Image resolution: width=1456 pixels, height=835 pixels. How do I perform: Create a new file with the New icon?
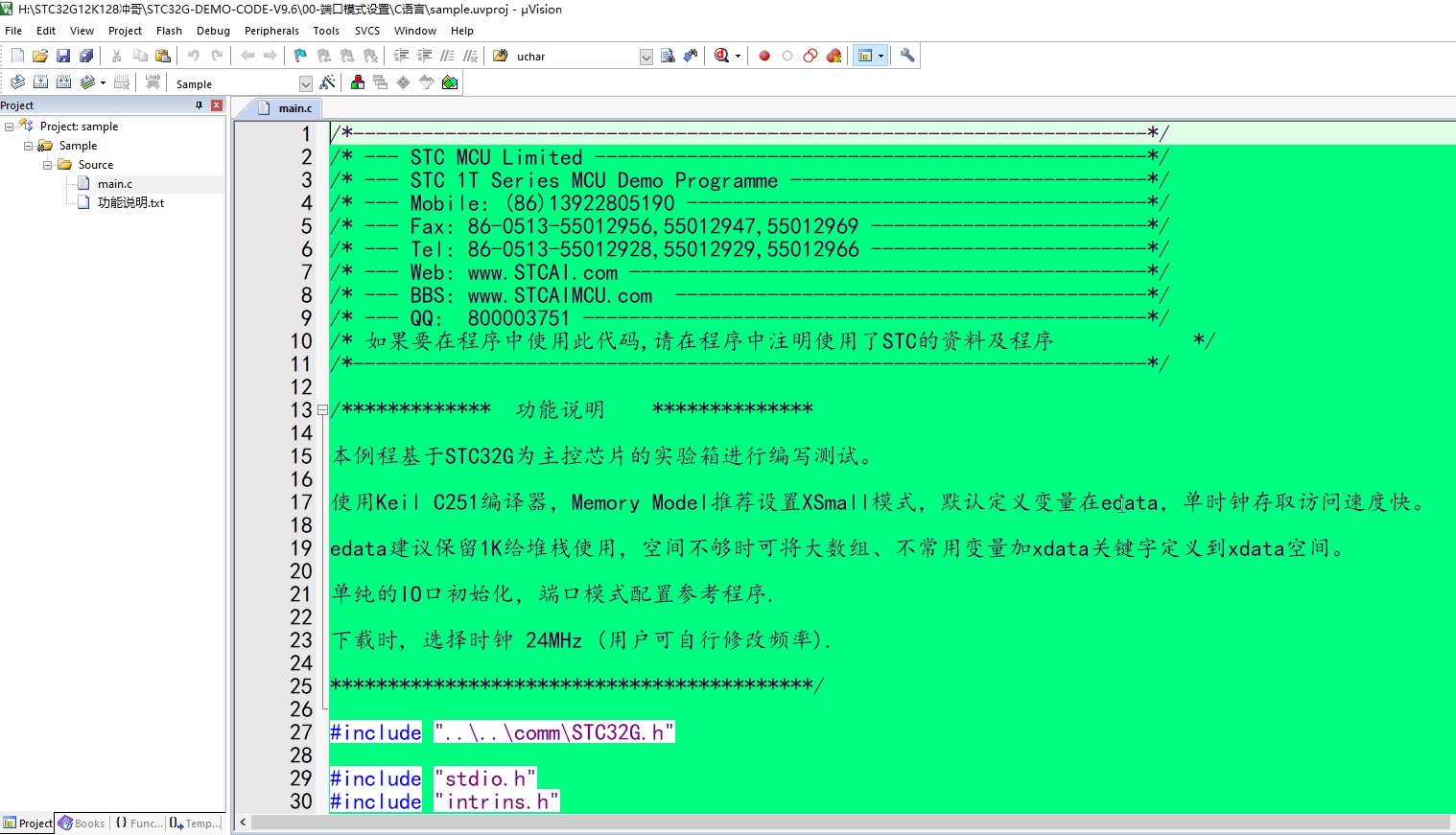point(17,56)
